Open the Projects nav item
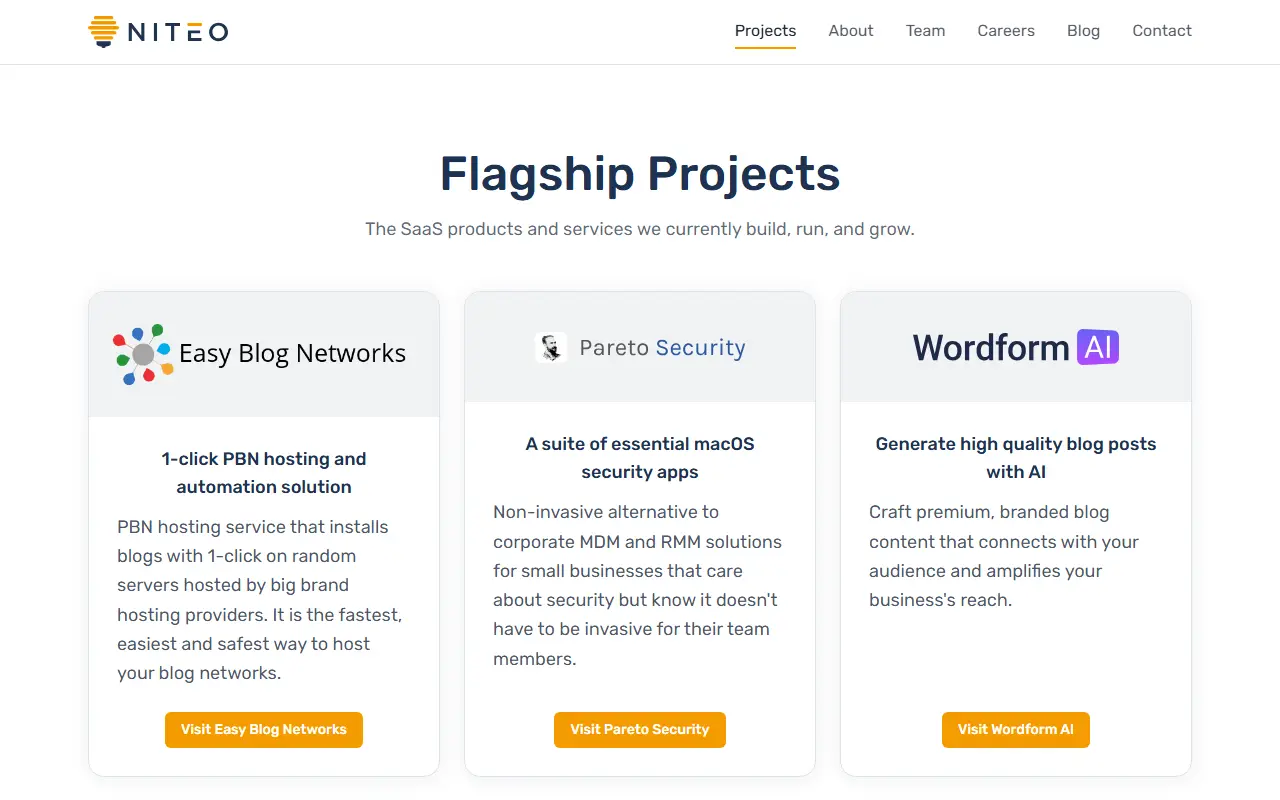The image size is (1280, 800). (x=765, y=31)
